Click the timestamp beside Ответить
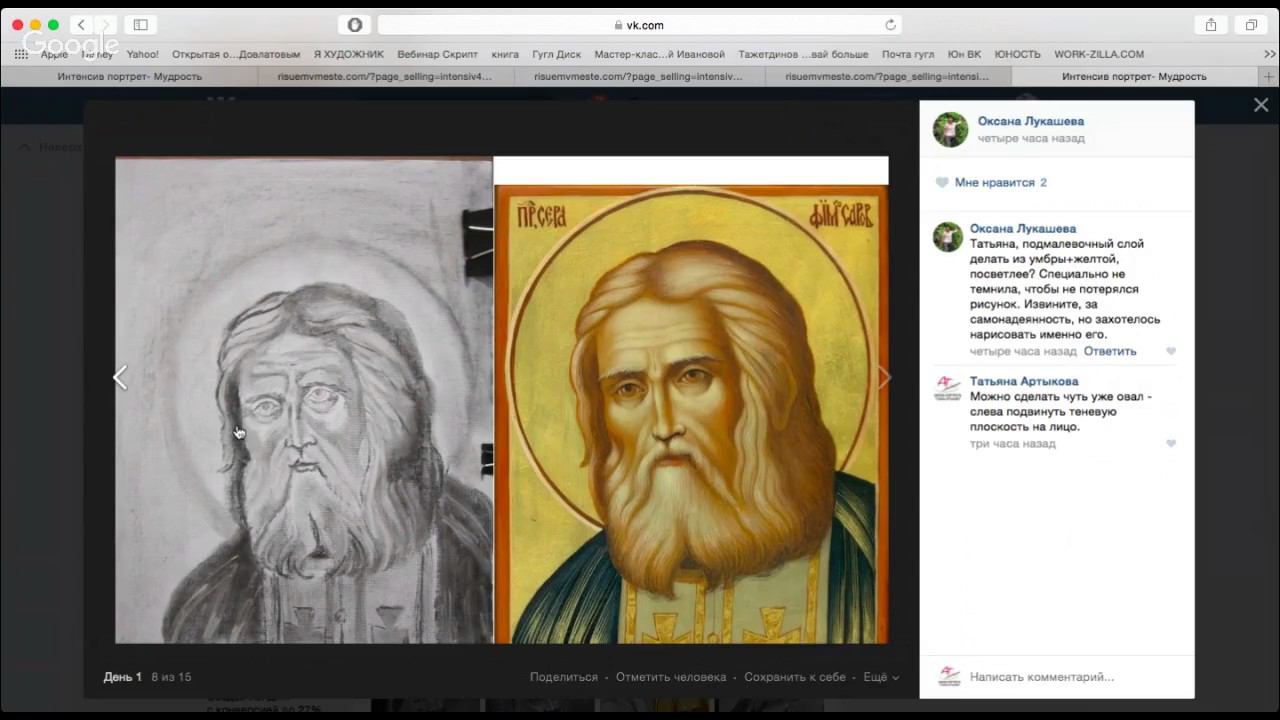 pos(1023,352)
